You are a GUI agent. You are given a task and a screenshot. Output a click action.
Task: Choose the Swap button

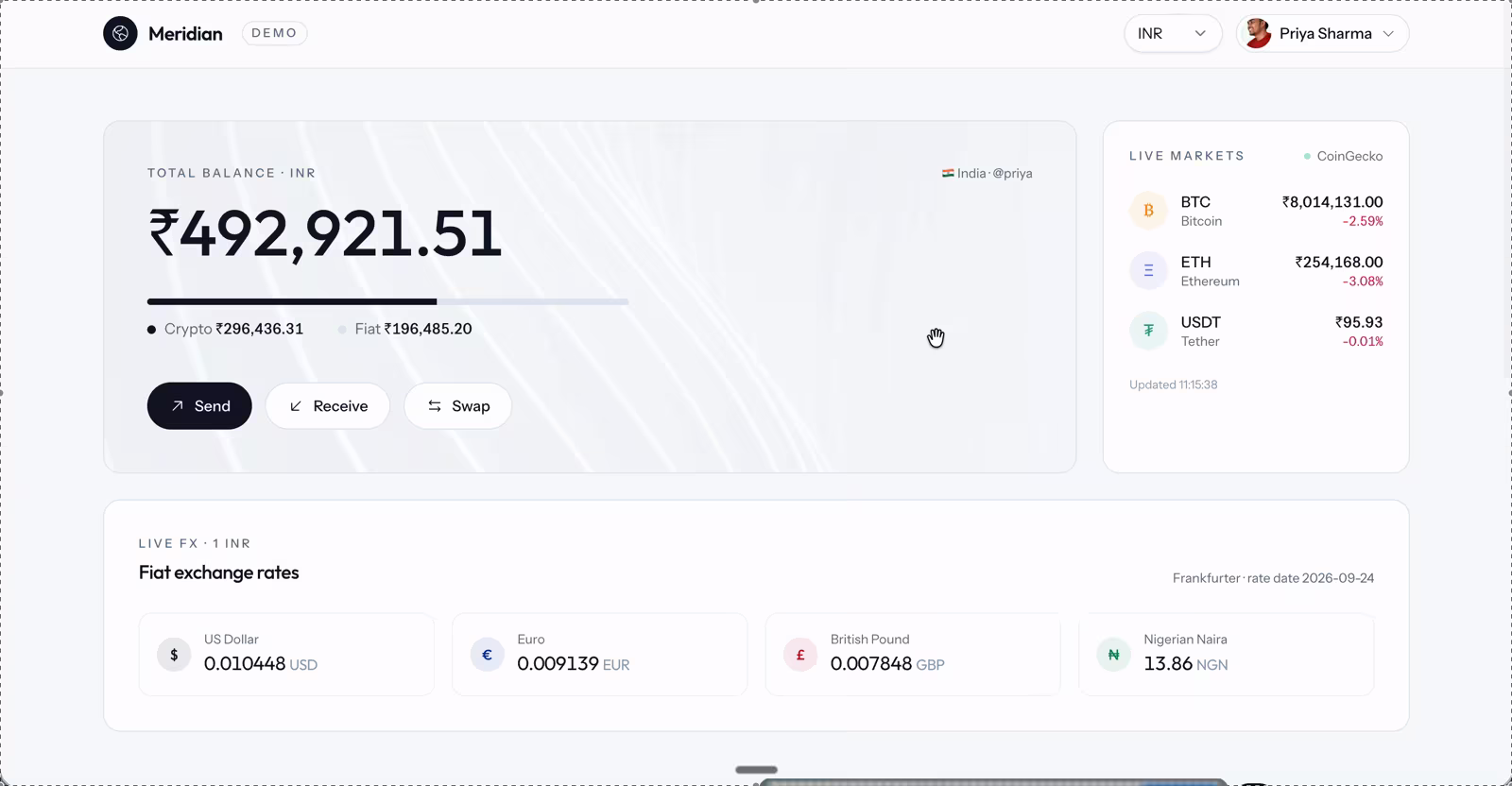(458, 406)
